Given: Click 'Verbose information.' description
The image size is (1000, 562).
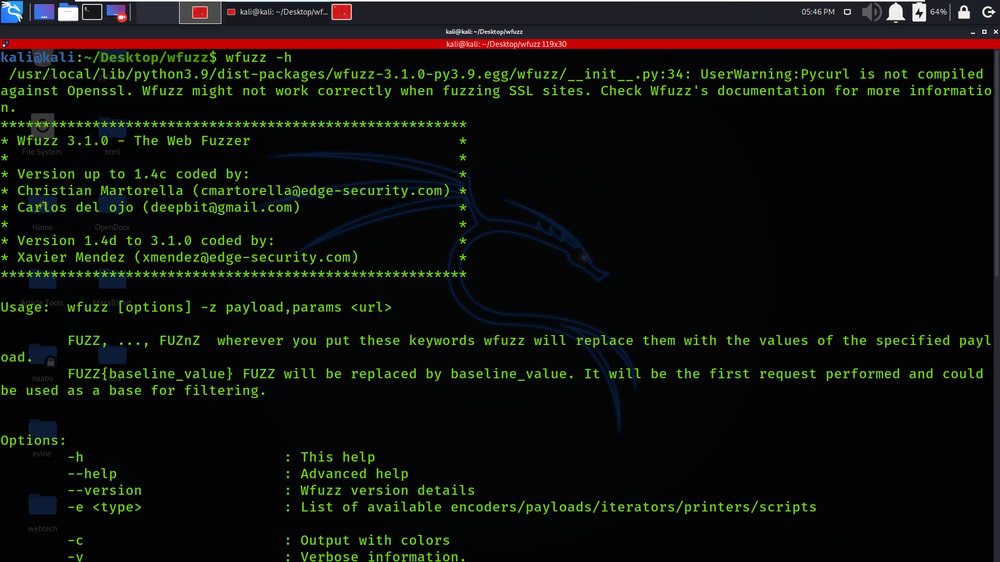Looking at the screenshot, I should click(383, 556).
